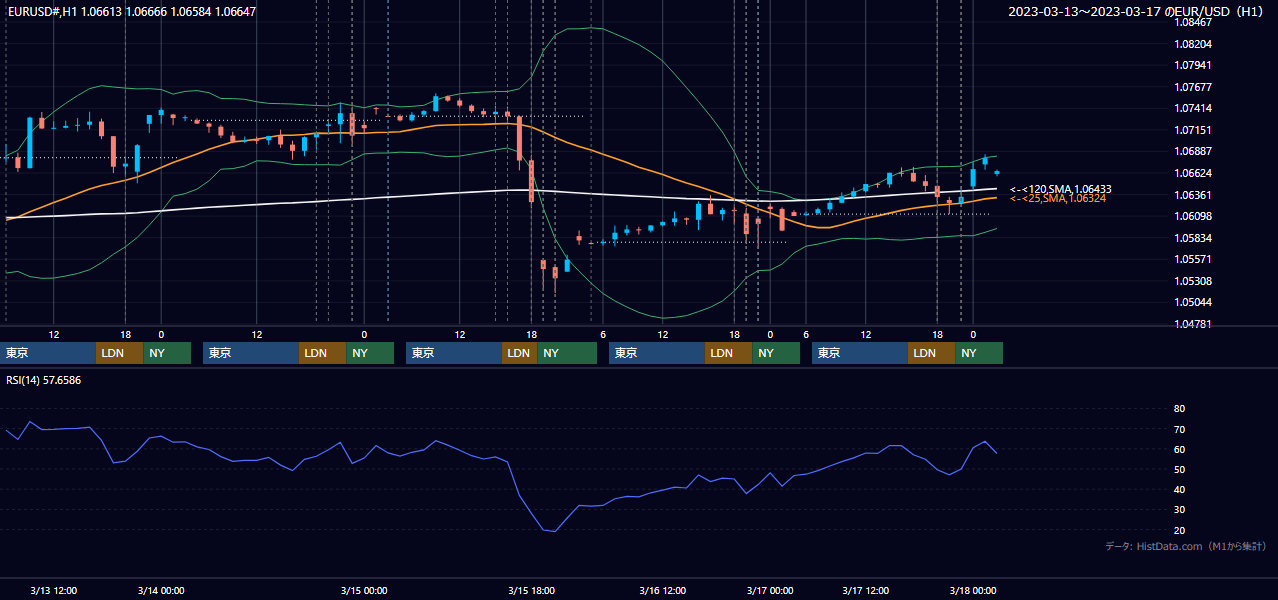
Task: Select the 2023-03-13～2023-03-17 EUR/USD (H1) chart title
Action: [1137, 12]
